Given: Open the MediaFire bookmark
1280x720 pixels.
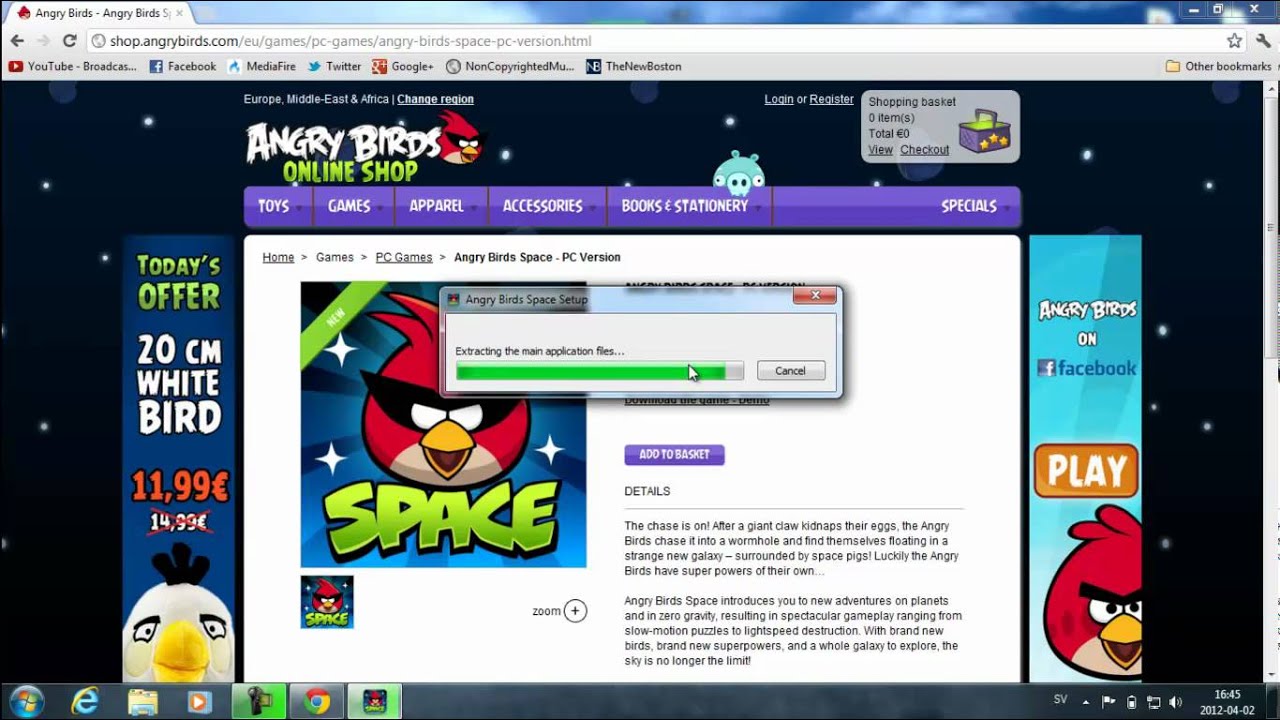Looking at the screenshot, I should pyautogui.click(x=261, y=66).
